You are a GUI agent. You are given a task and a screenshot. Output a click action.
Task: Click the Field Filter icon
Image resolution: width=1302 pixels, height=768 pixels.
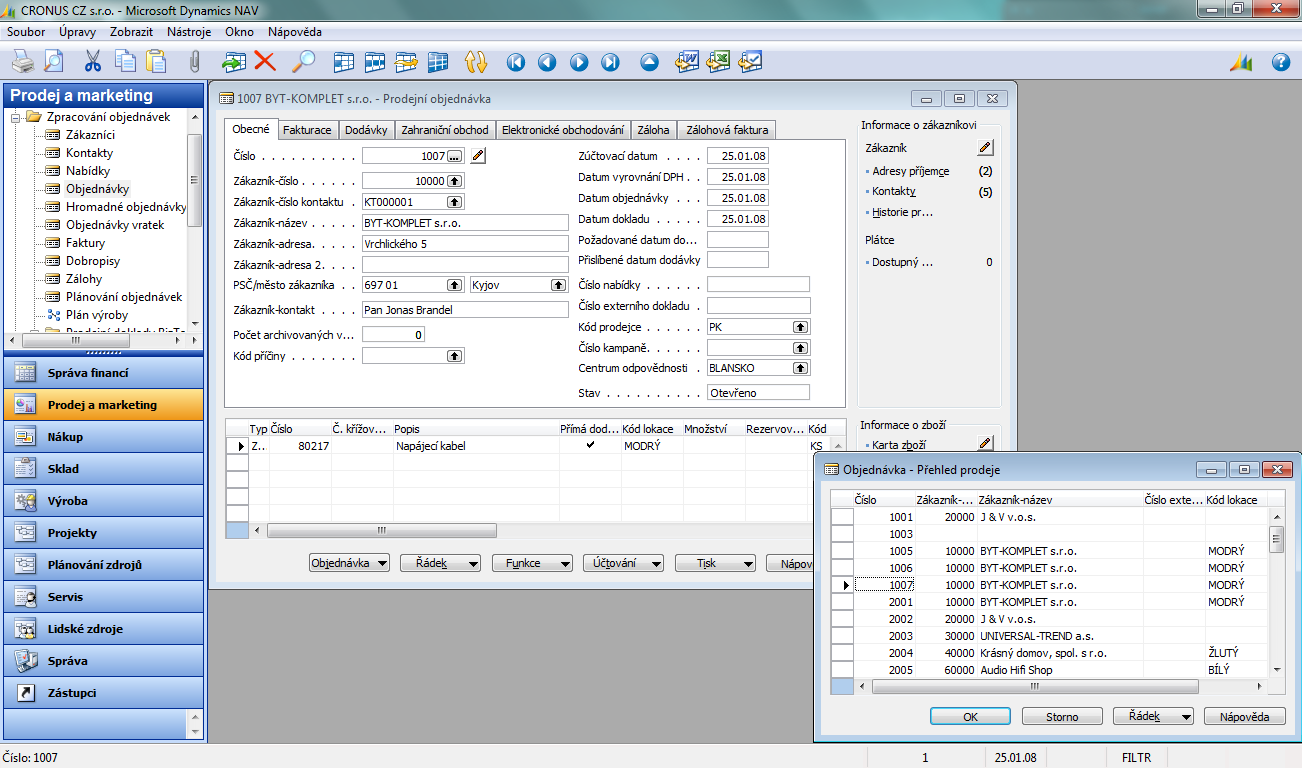tap(344, 62)
